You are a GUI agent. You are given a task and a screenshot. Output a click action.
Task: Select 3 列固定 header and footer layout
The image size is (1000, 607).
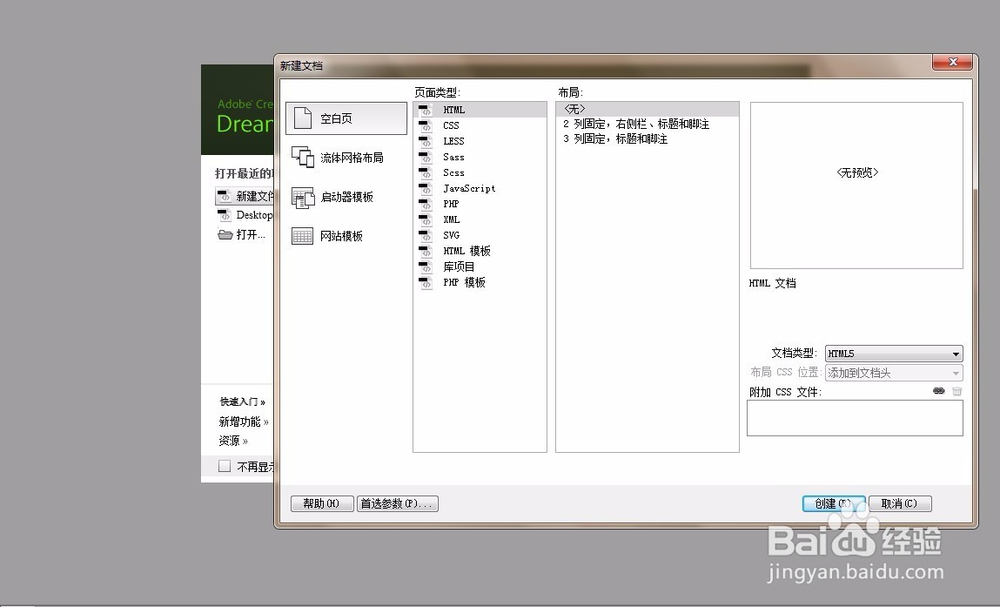pyautogui.click(x=647, y=139)
